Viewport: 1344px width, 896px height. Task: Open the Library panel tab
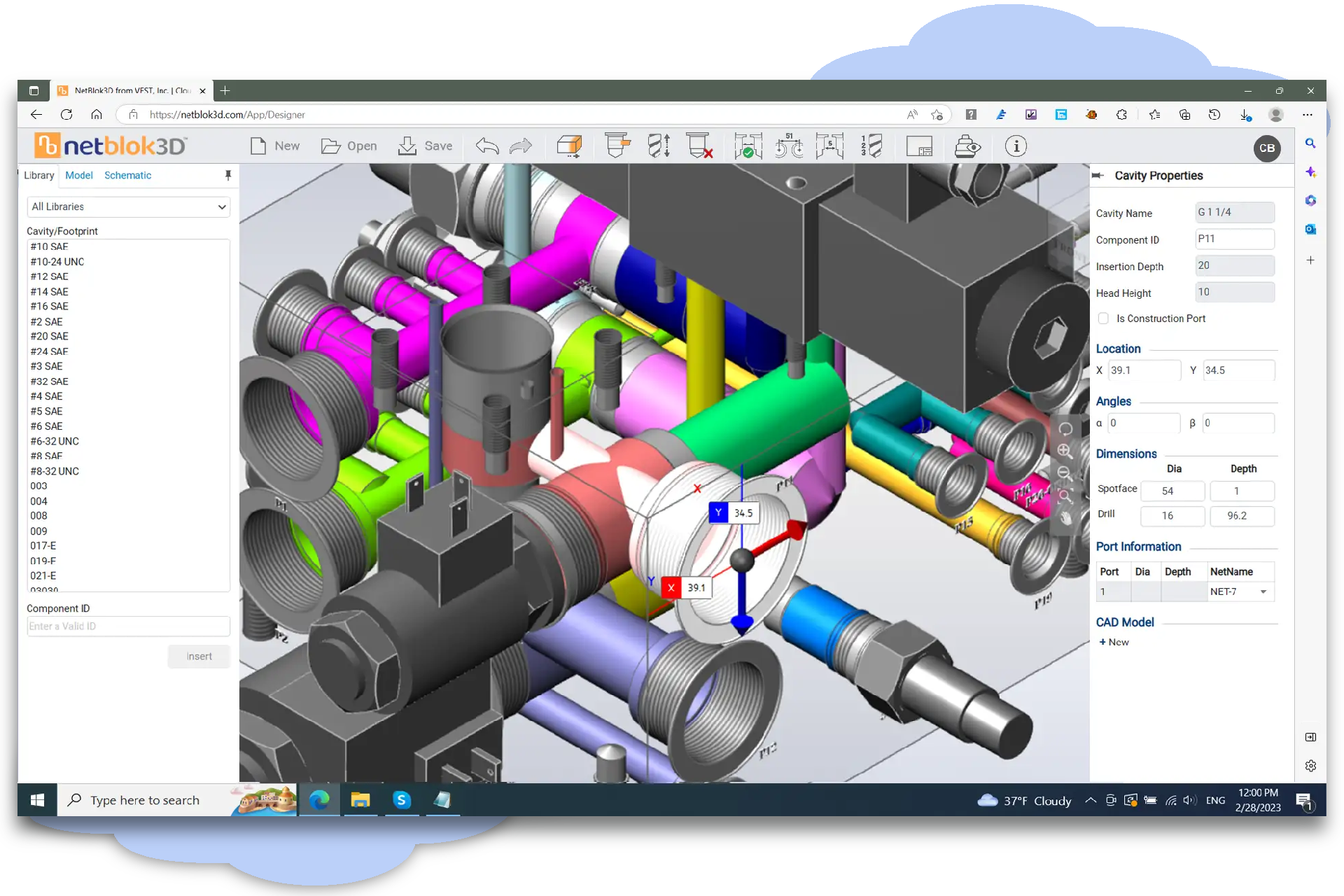point(37,175)
